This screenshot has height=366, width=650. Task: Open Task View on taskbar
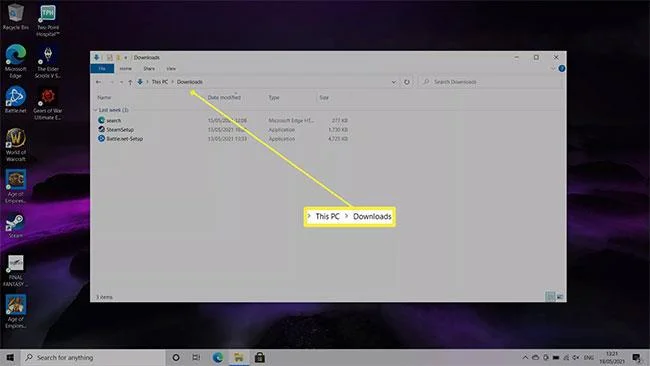(x=196, y=357)
